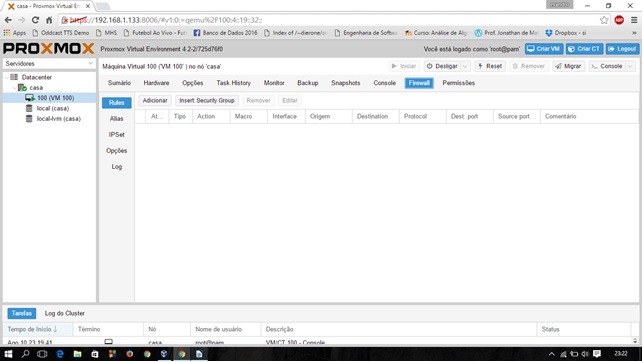Show more bookmarks chevron
This screenshot has height=362, width=643.
(634, 32)
